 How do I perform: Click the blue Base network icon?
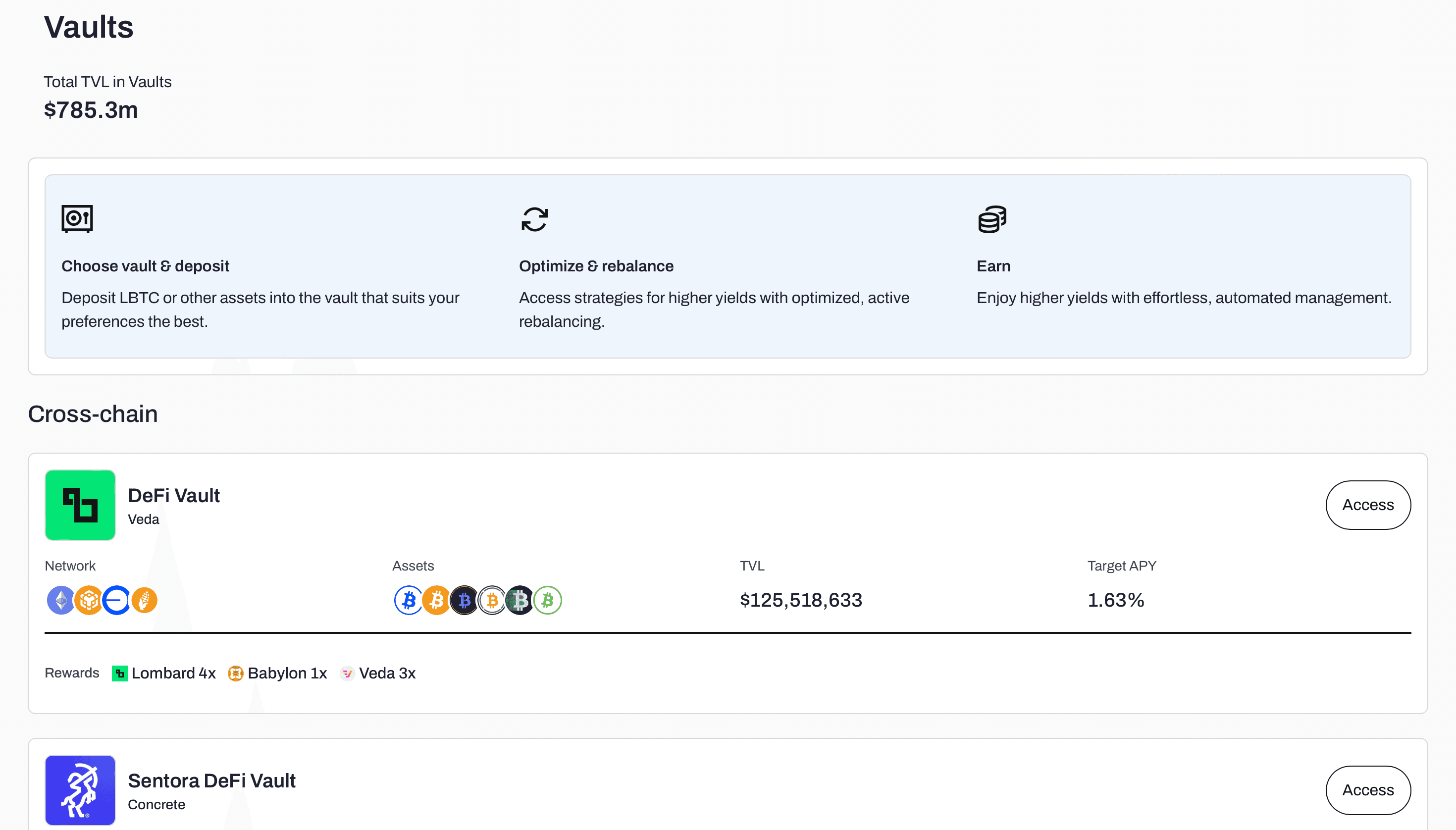pyautogui.click(x=116, y=600)
